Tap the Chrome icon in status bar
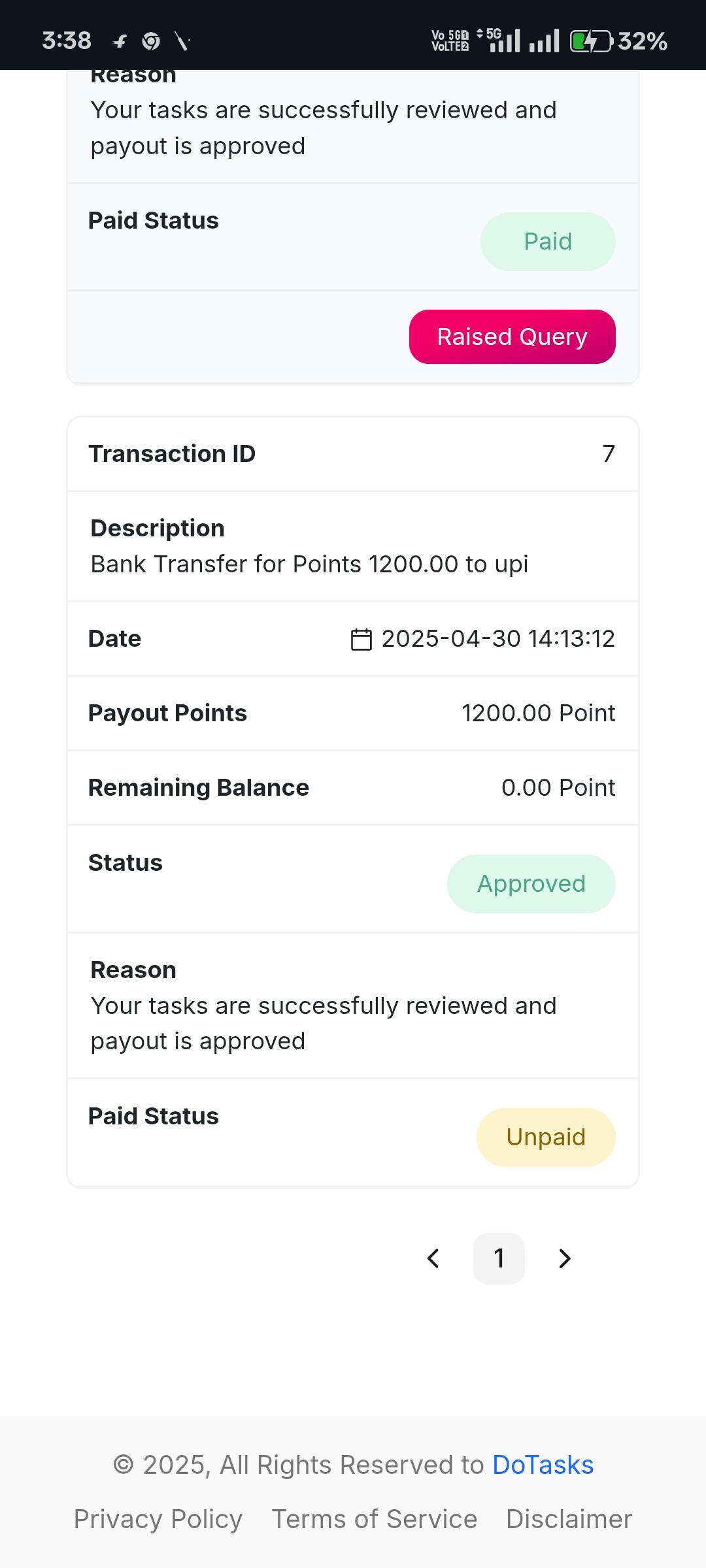 (151, 41)
